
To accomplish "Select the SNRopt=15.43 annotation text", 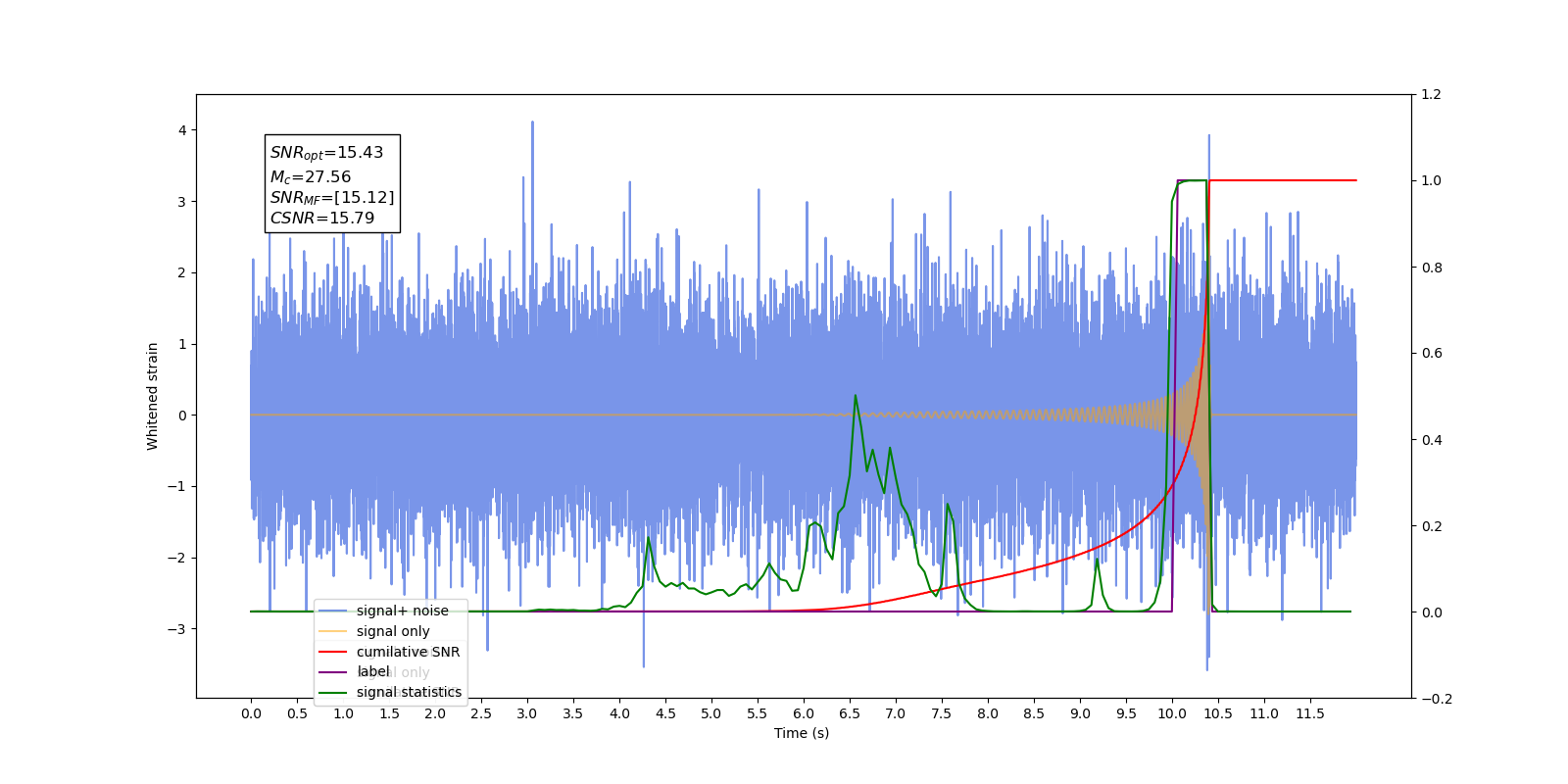I will pyautogui.click(x=326, y=153).
